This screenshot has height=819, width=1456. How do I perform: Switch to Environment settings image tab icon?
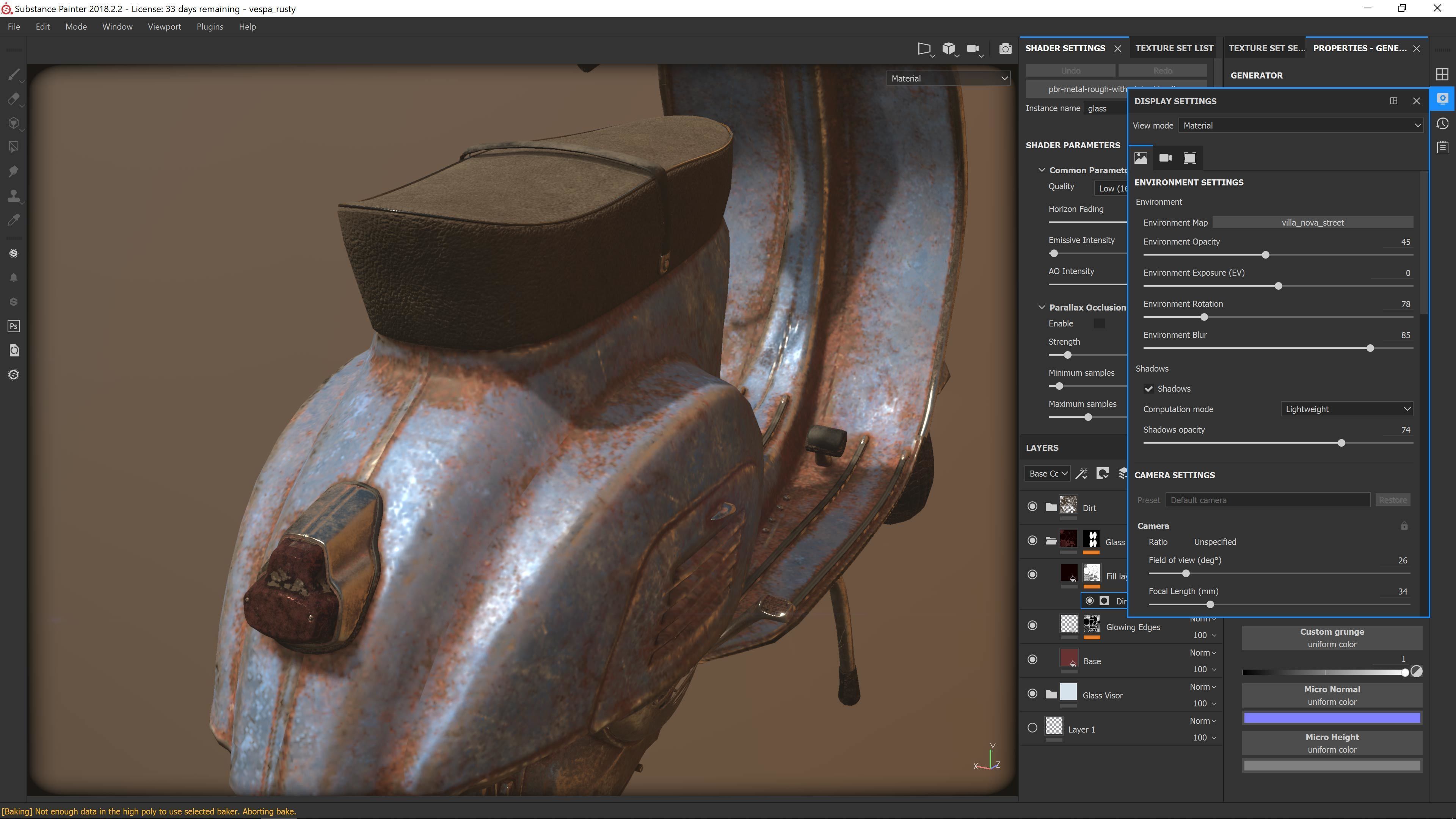click(x=1141, y=158)
